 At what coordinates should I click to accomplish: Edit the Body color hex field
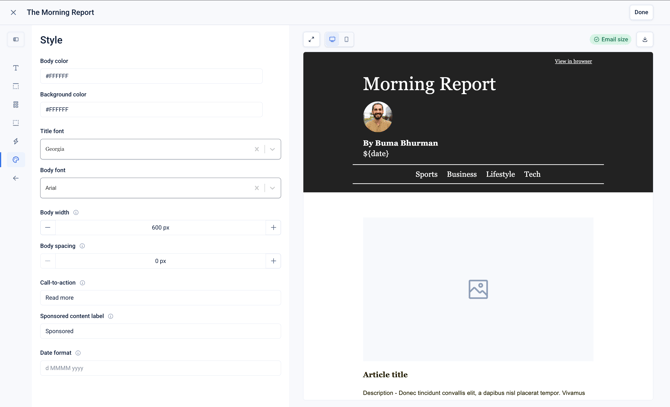pos(151,76)
